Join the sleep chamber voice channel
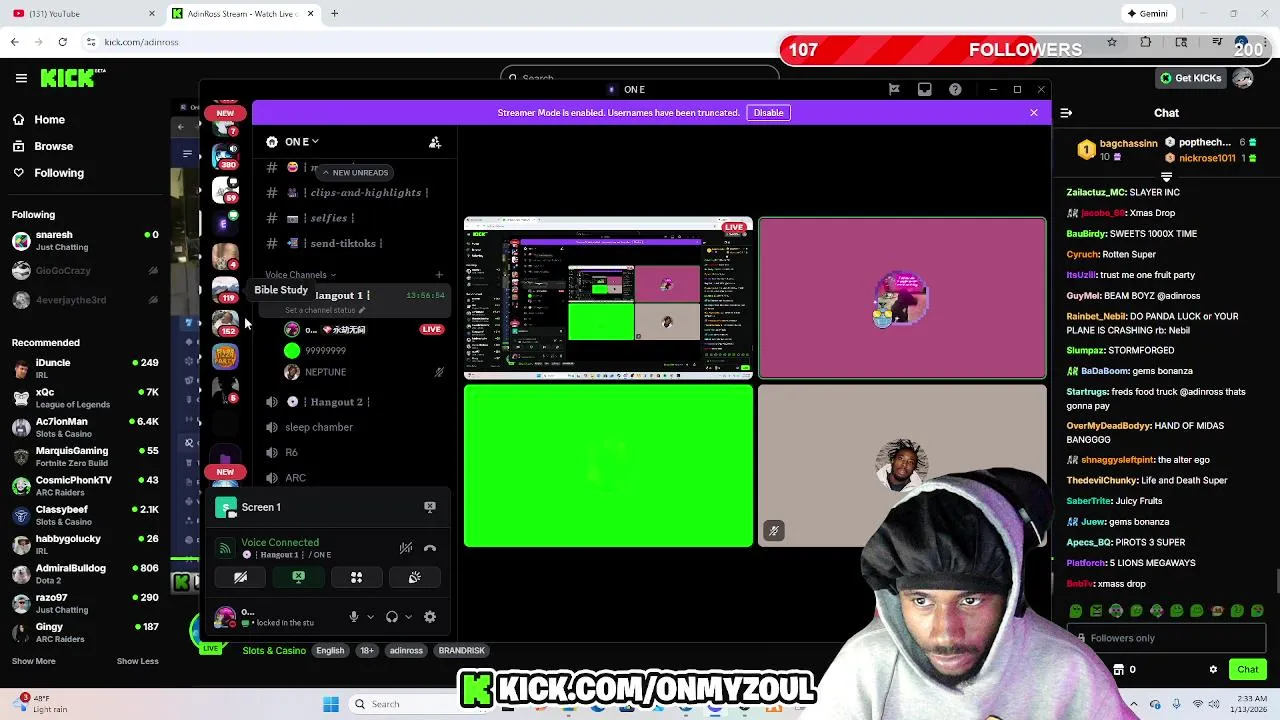This screenshot has height=720, width=1280. coord(355,427)
